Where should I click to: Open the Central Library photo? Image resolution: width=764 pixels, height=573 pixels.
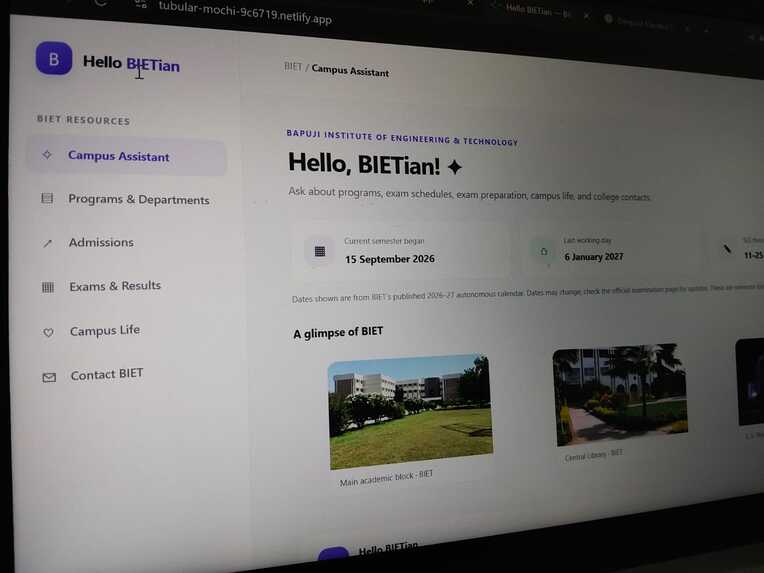point(621,394)
